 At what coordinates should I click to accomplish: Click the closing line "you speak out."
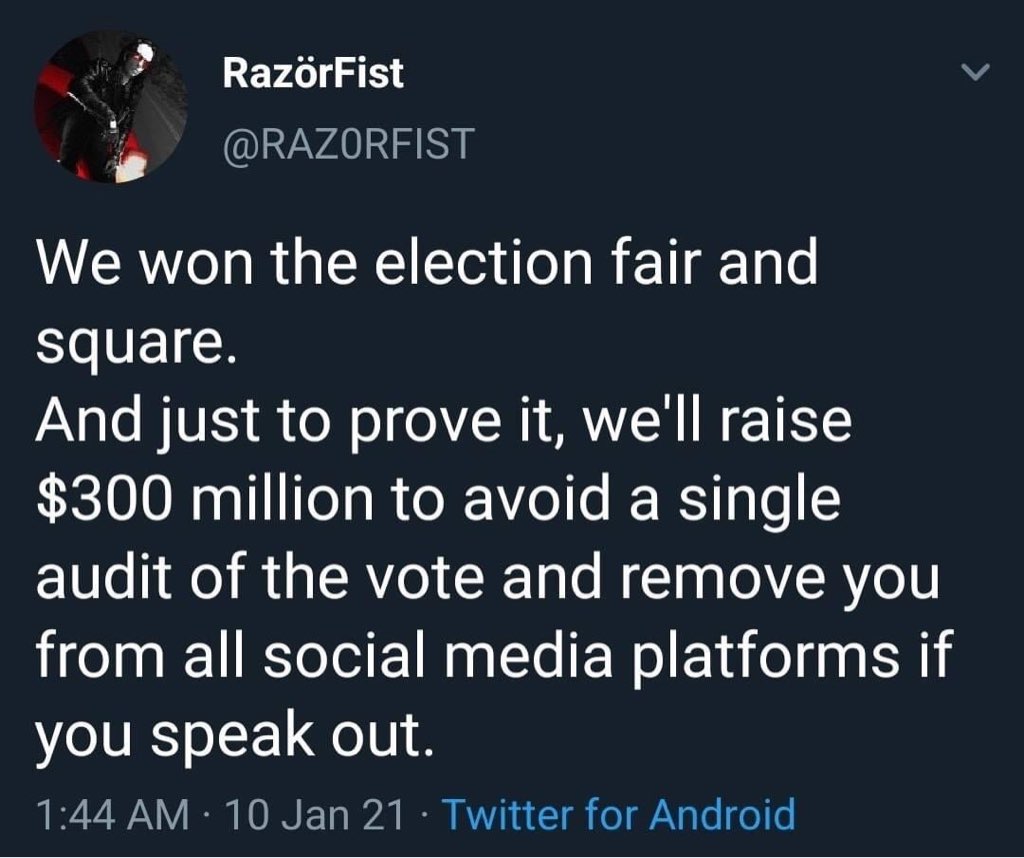[235, 737]
